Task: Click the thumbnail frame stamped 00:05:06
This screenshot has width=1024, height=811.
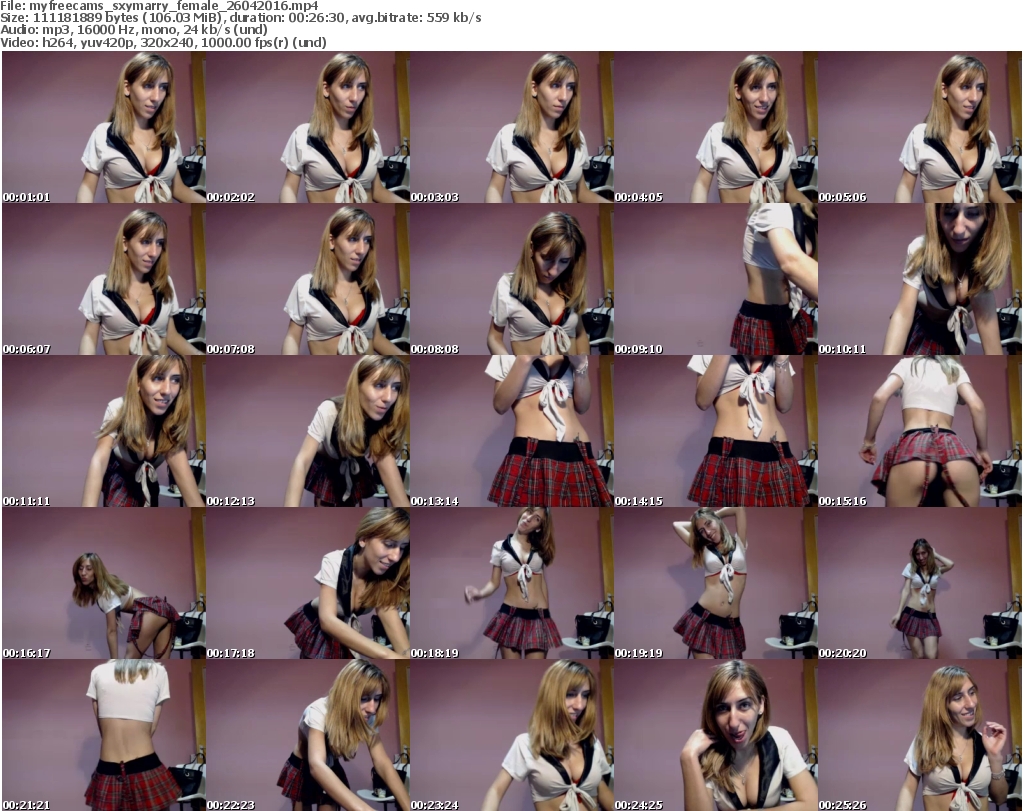Action: [920, 127]
